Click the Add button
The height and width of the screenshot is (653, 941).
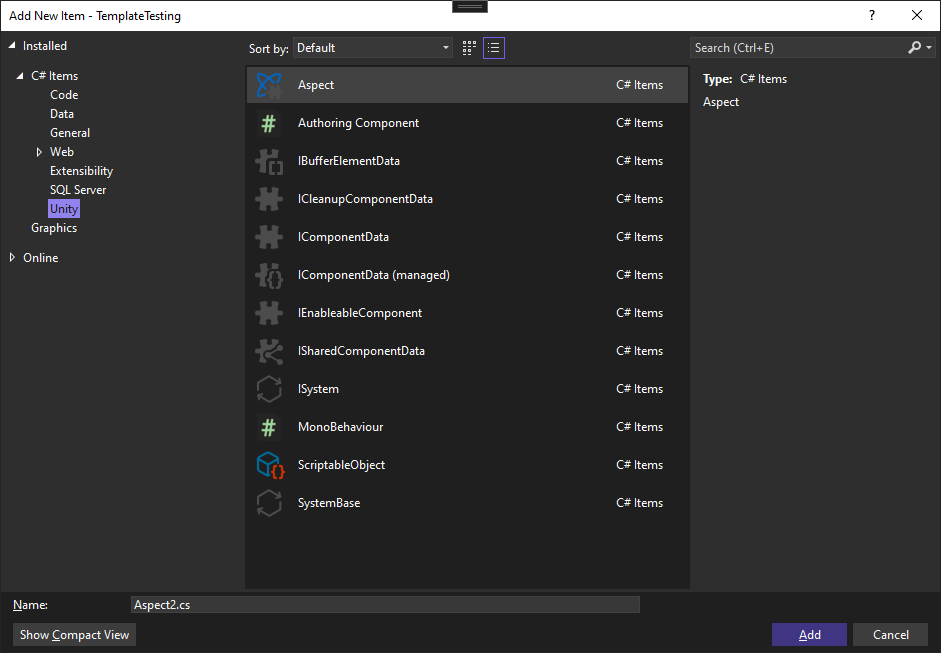(x=808, y=634)
